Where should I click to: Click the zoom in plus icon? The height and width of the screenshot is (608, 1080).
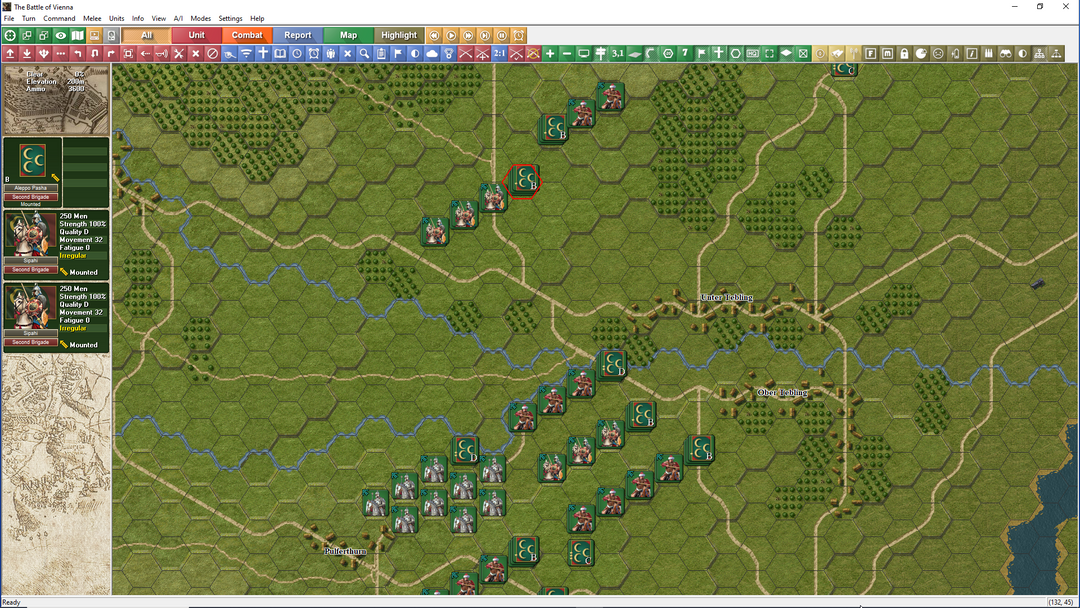(550, 53)
